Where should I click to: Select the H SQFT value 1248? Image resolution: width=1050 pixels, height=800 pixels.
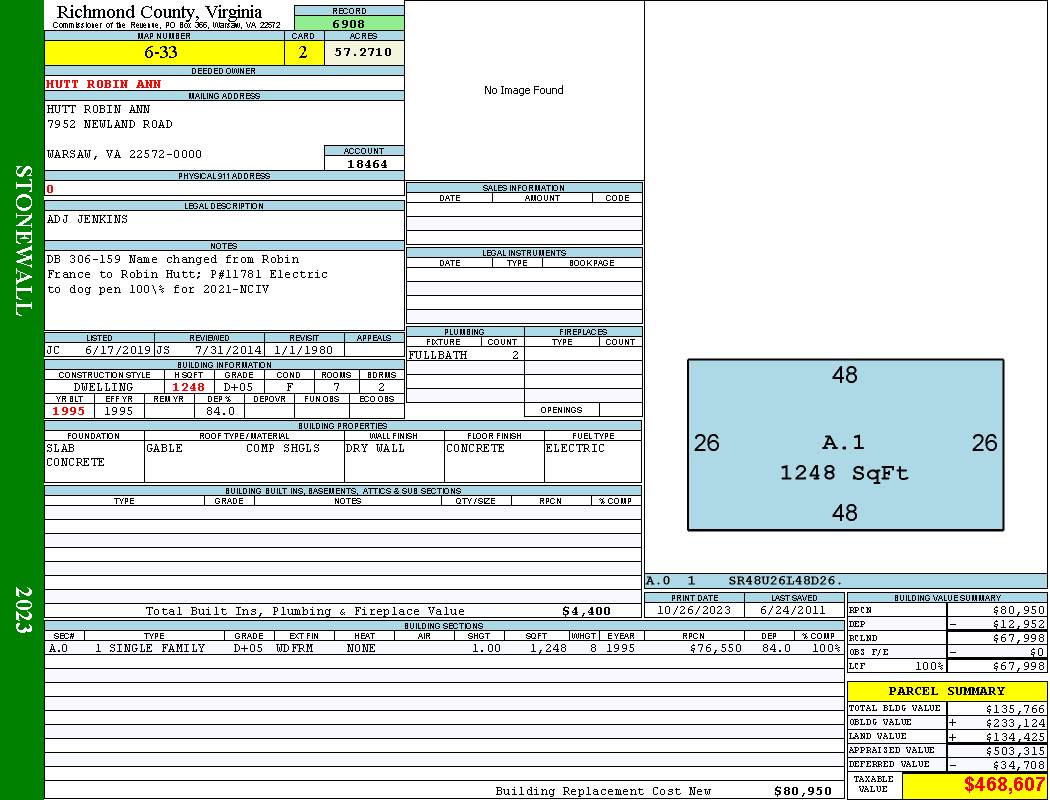(188, 387)
